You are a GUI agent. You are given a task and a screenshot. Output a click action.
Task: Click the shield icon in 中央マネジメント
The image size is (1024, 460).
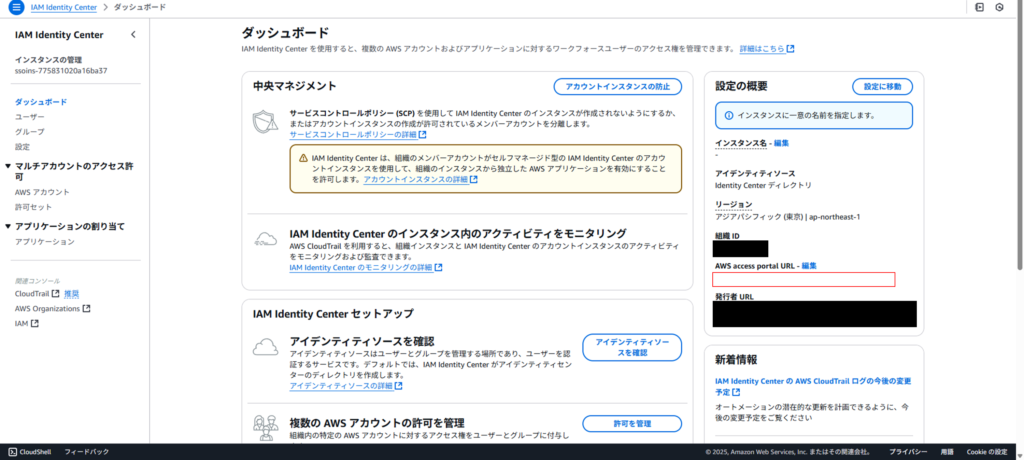pyautogui.click(x=265, y=122)
